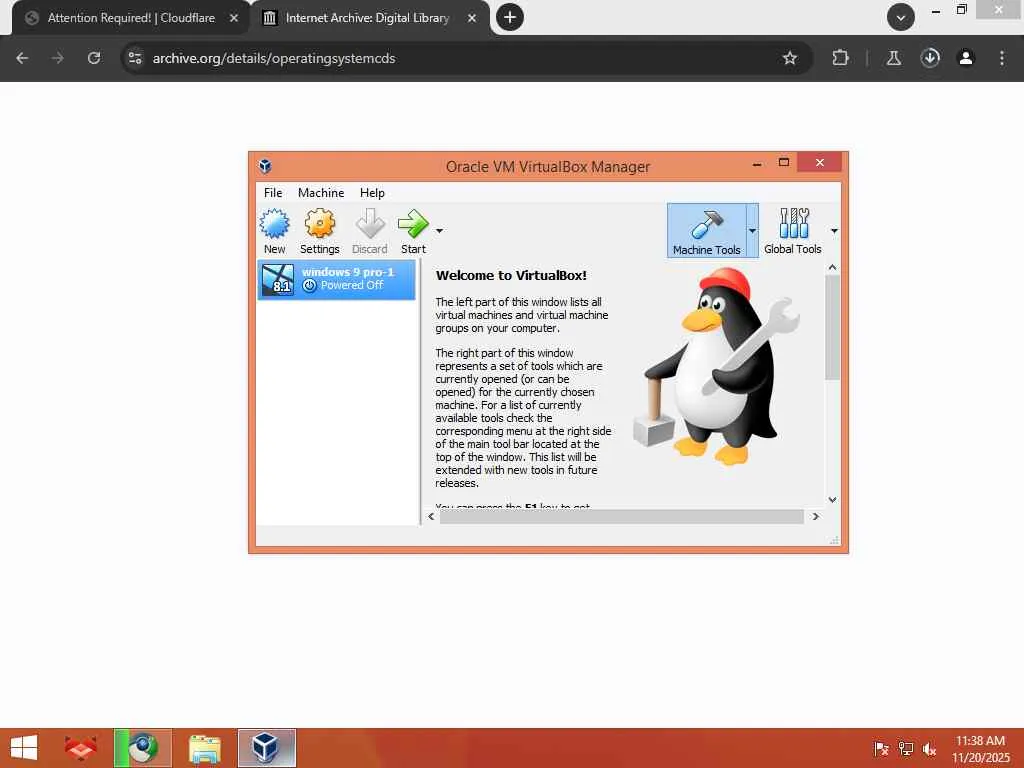
Task: Bookmark this page with the star icon
Action: pyautogui.click(x=790, y=58)
